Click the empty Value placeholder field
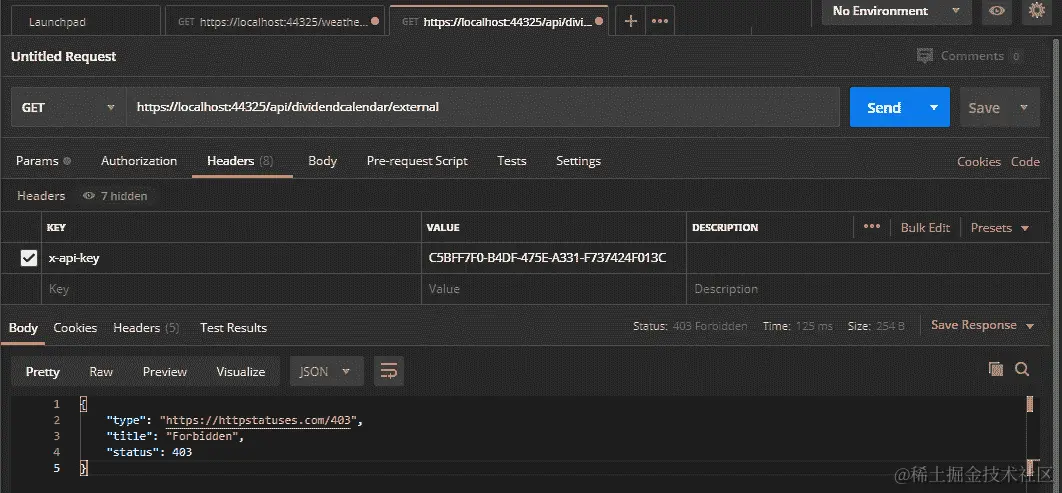This screenshot has width=1062, height=493. (553, 289)
